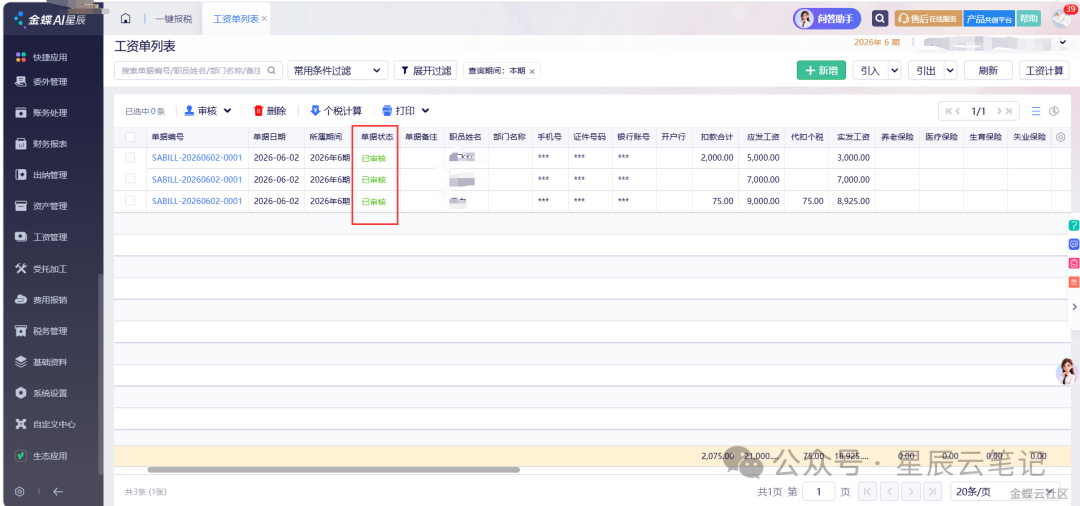
Task: Click the horizontal scrollbar under the table
Action: click(x=333, y=470)
